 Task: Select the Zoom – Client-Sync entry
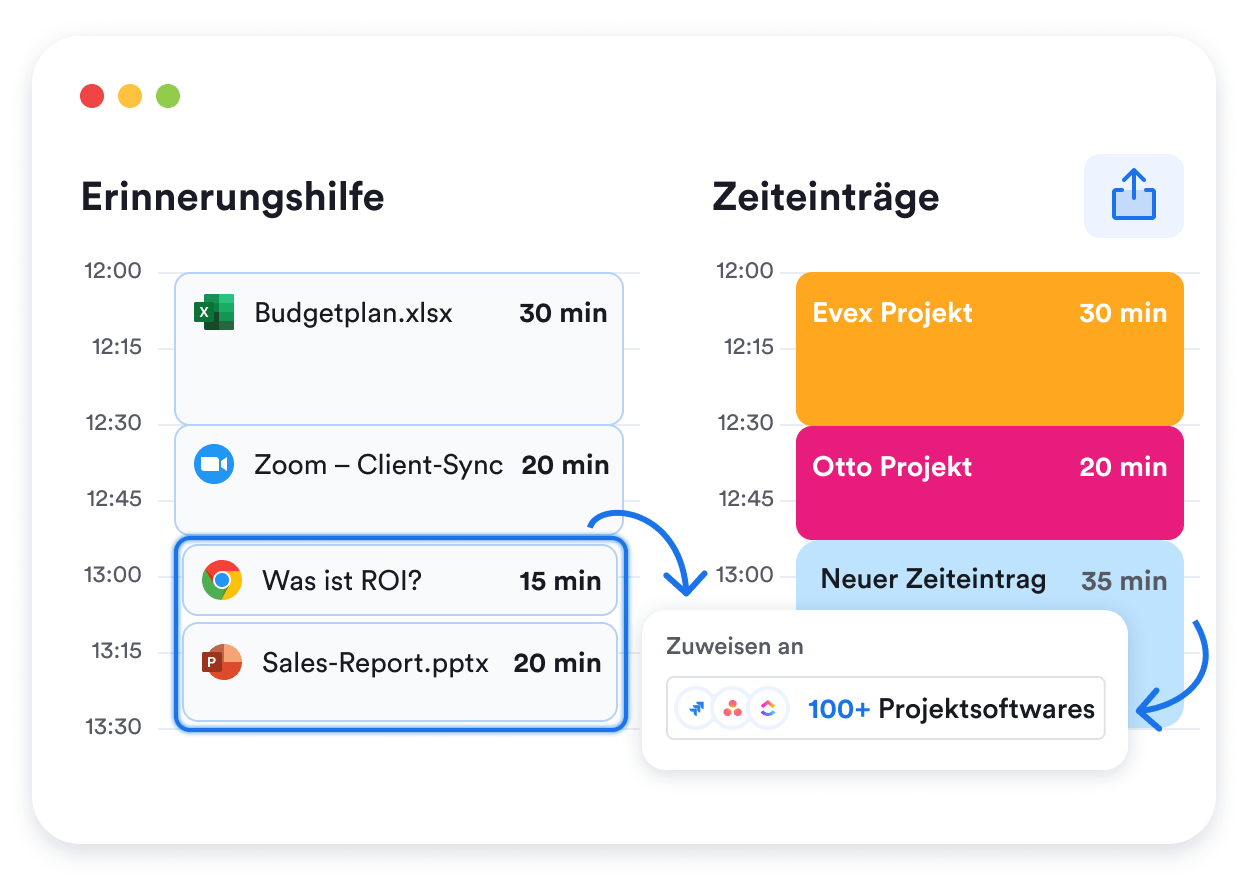point(399,480)
